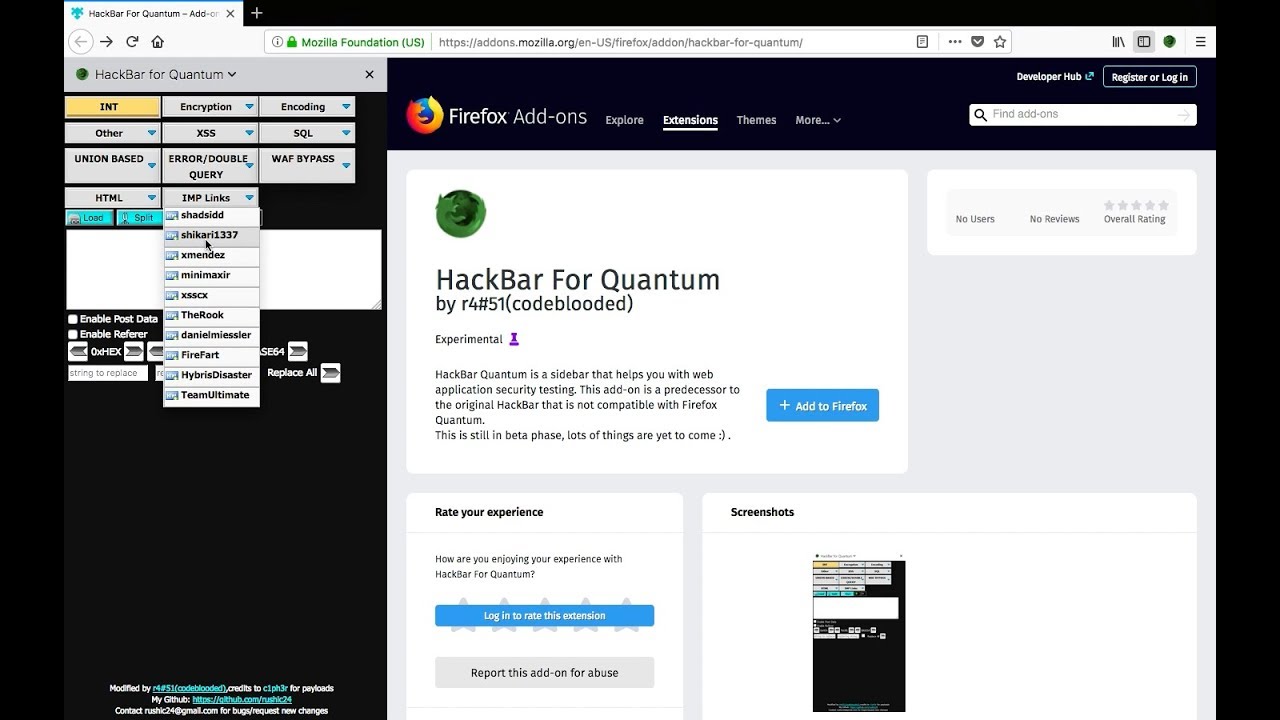Enable Referer checkbox
The height and width of the screenshot is (720, 1280).
(x=73, y=334)
